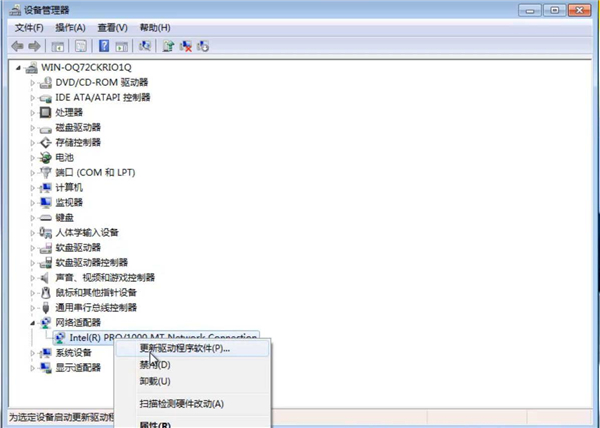The image size is (600, 428).
Task: Choose 更新驱动程序软件(P)... from context menu
Action: pos(185,349)
